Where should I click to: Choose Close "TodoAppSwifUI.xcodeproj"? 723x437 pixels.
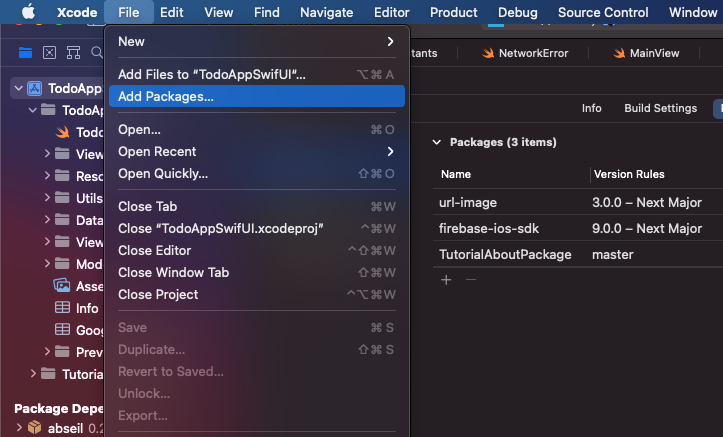257,228
